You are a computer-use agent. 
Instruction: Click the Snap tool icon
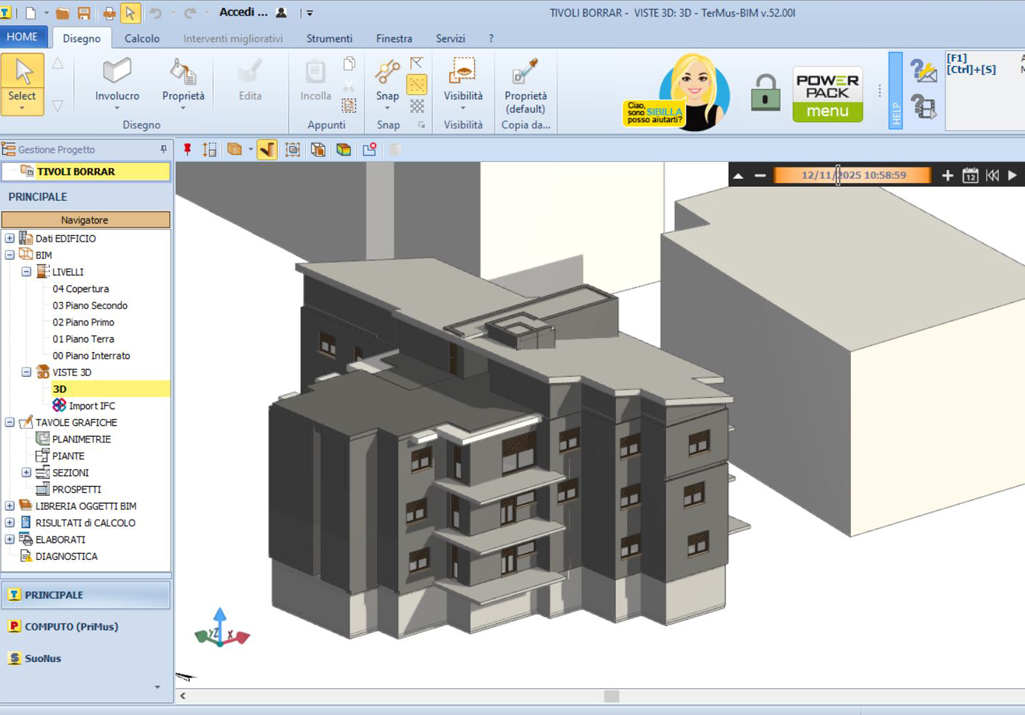[x=387, y=72]
